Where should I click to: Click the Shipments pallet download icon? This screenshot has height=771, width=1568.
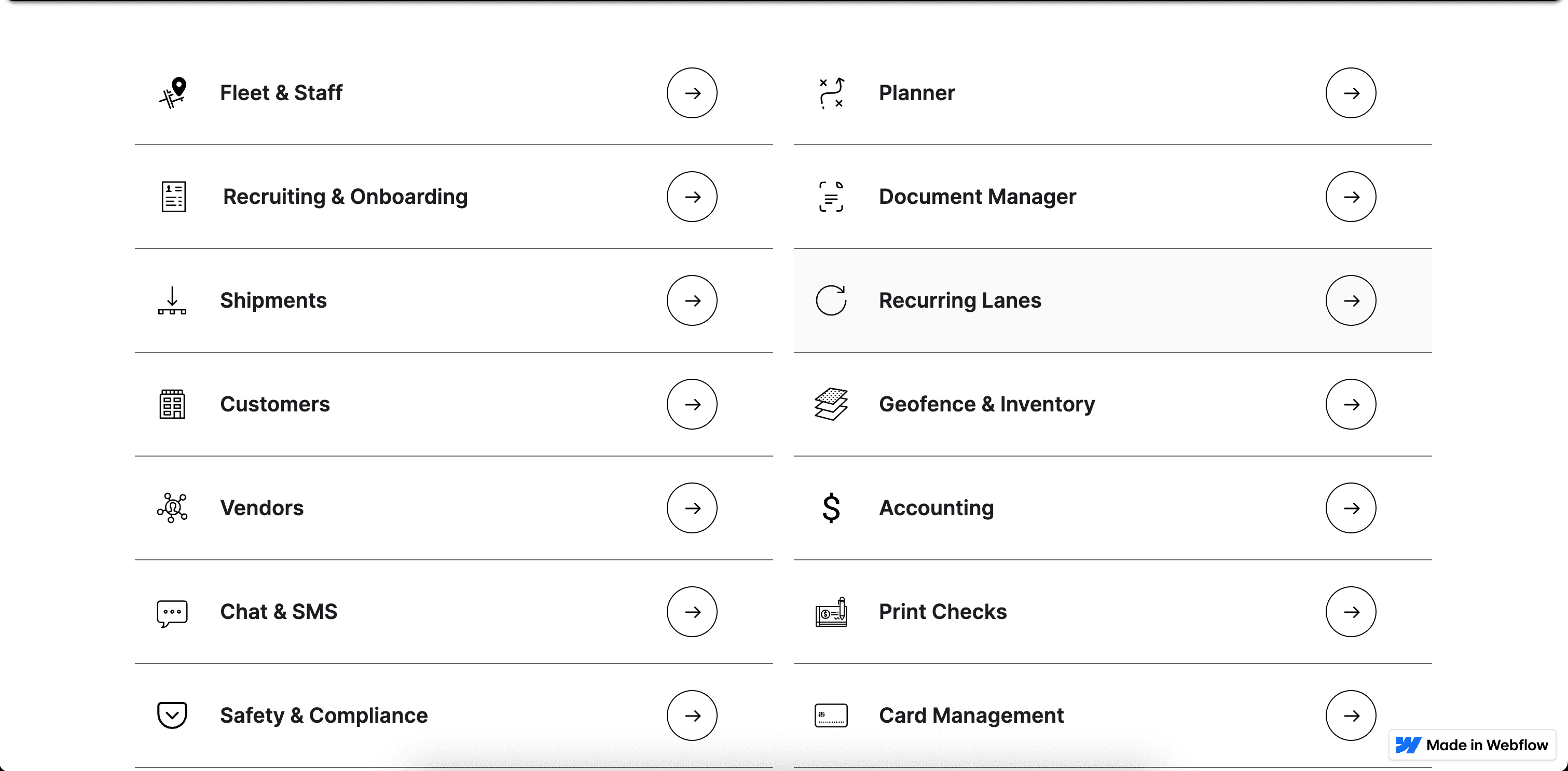(172, 300)
